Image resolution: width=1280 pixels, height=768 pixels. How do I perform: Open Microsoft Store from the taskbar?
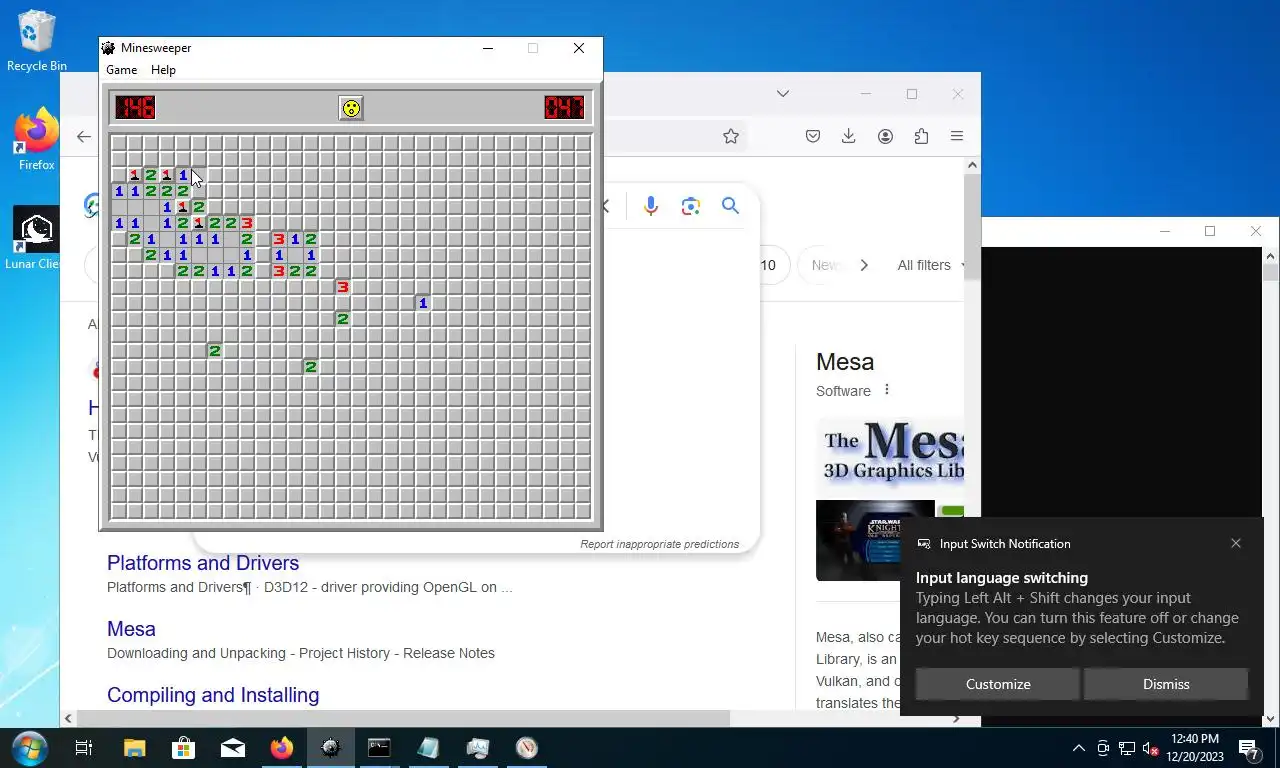[183, 748]
